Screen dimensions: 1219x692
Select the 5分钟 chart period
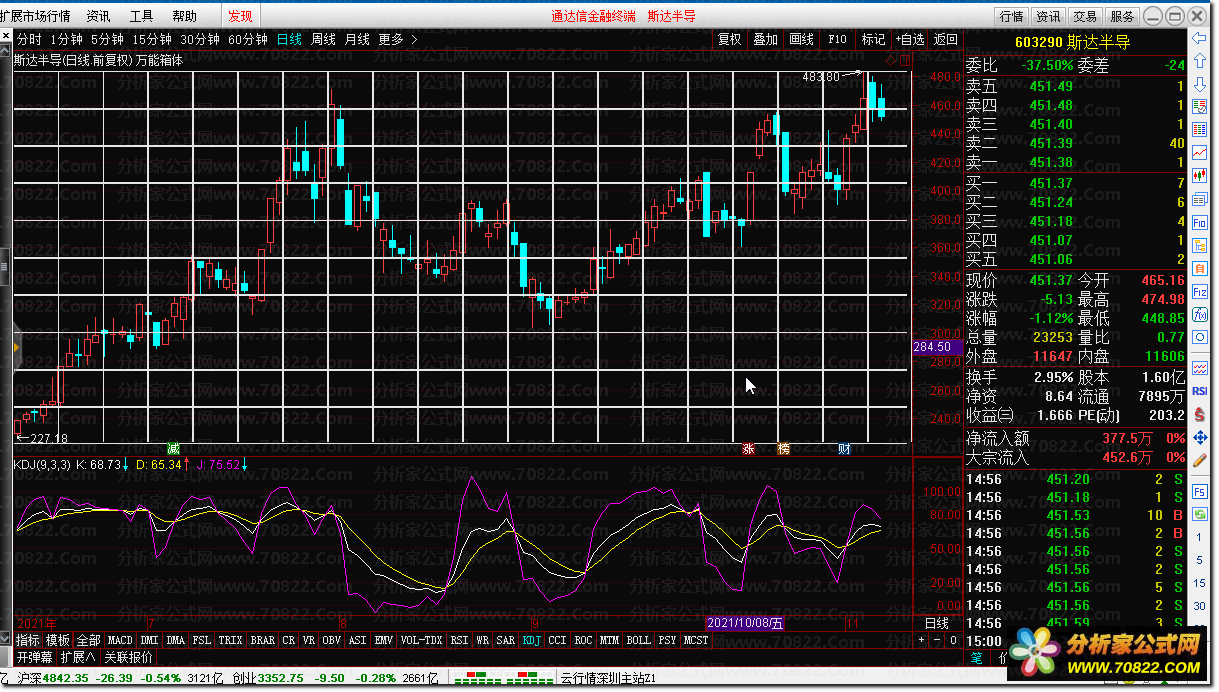coord(107,39)
